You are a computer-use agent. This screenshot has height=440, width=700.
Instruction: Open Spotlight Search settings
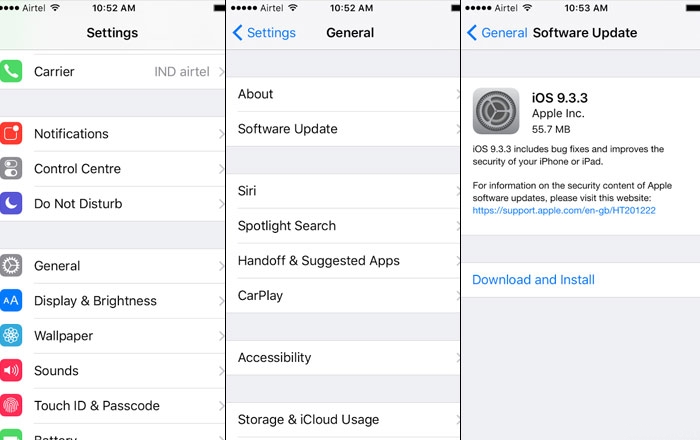click(343, 226)
